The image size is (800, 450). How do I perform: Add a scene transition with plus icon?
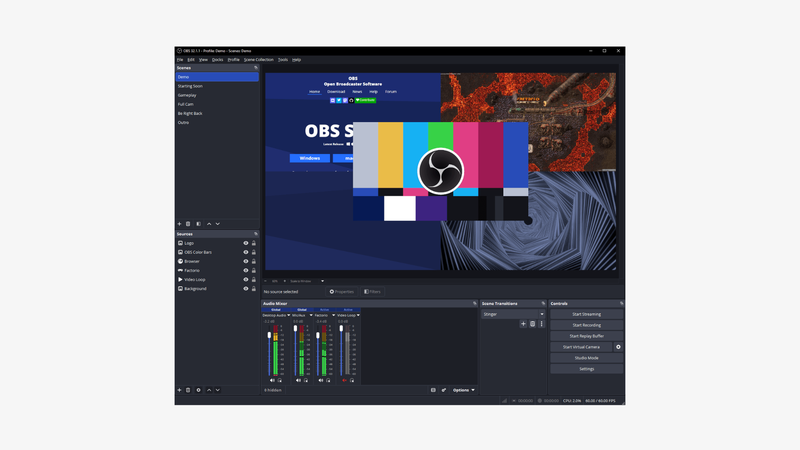(x=523, y=324)
